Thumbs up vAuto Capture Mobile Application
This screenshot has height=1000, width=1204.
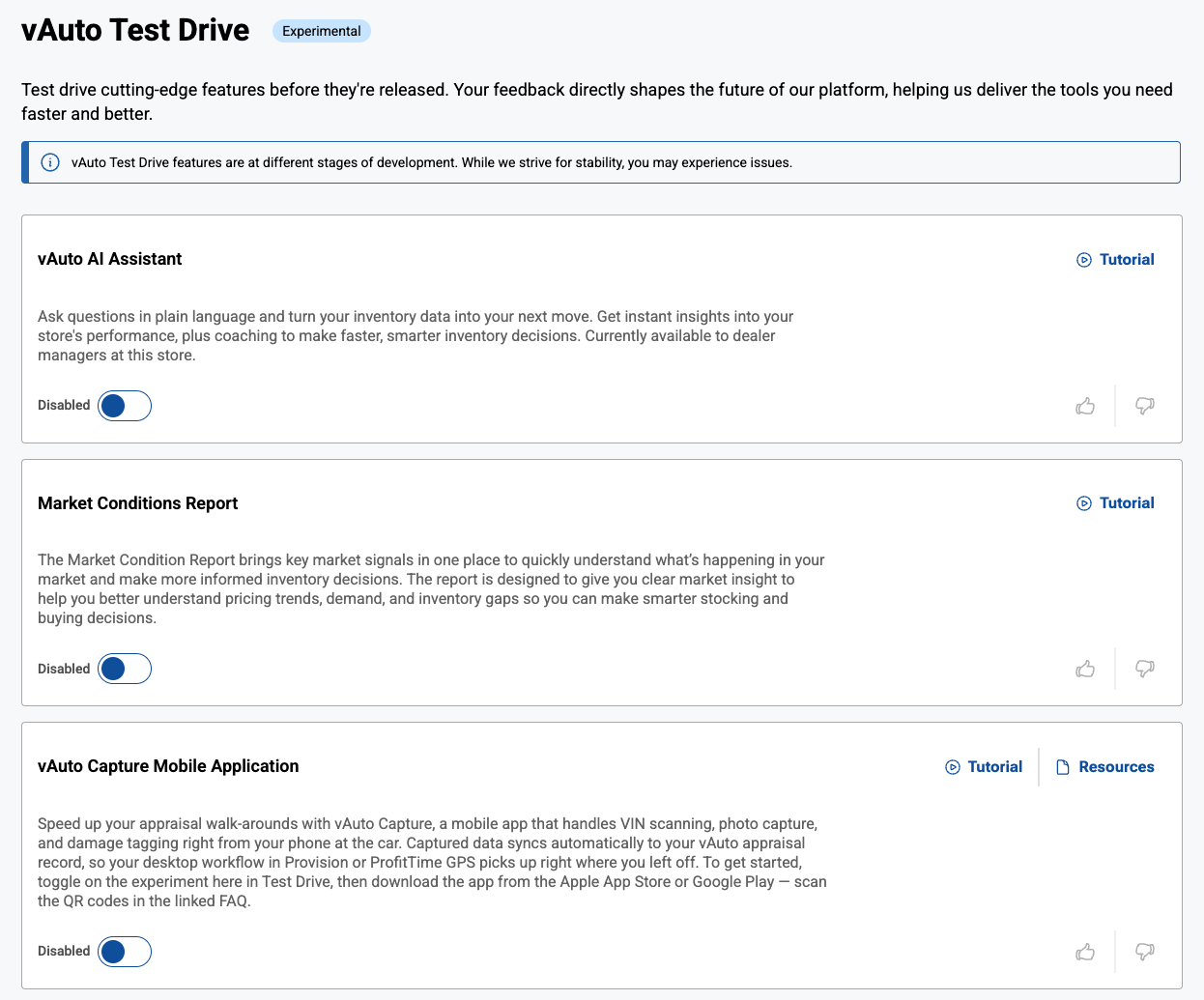tap(1085, 952)
